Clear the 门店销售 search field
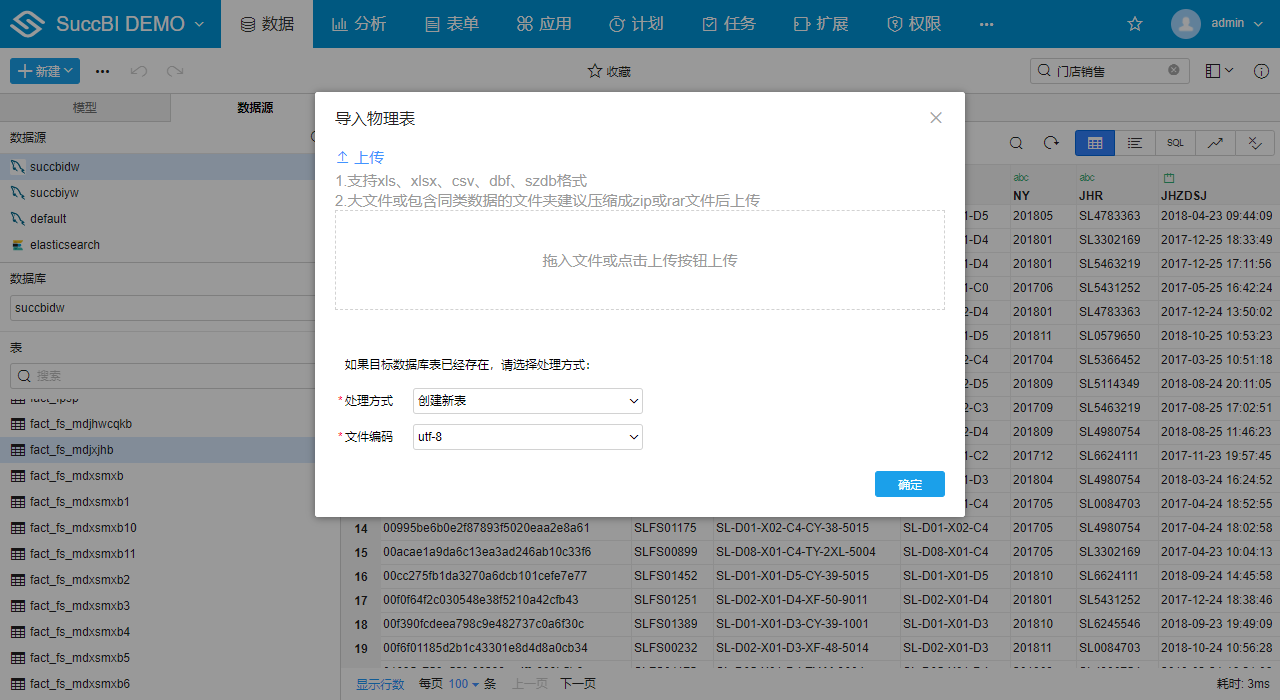This screenshot has width=1280, height=700. click(x=1174, y=70)
